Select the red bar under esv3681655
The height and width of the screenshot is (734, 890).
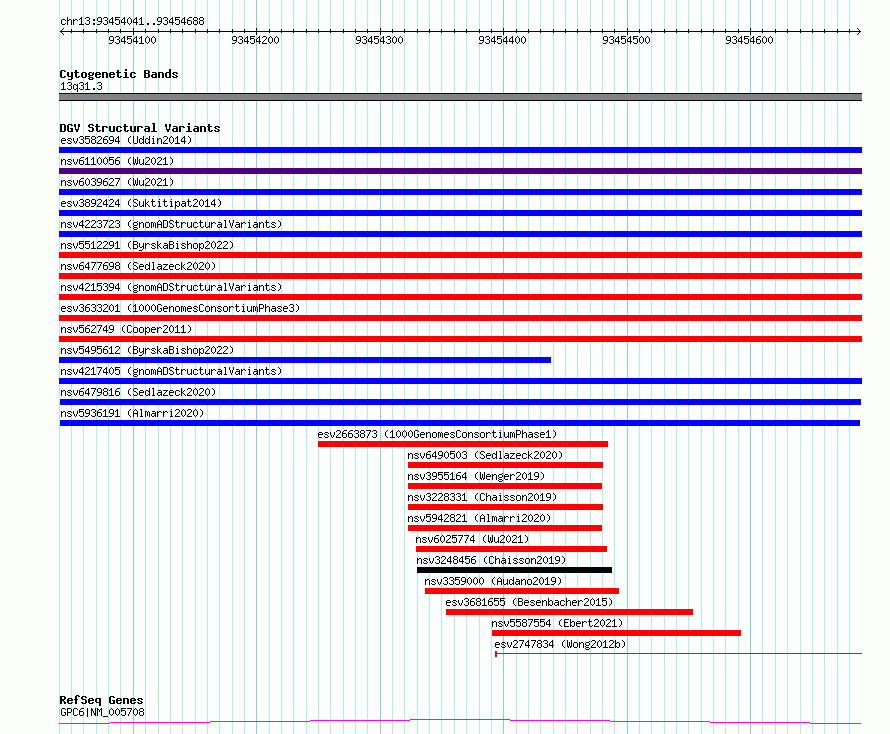[x=569, y=612]
